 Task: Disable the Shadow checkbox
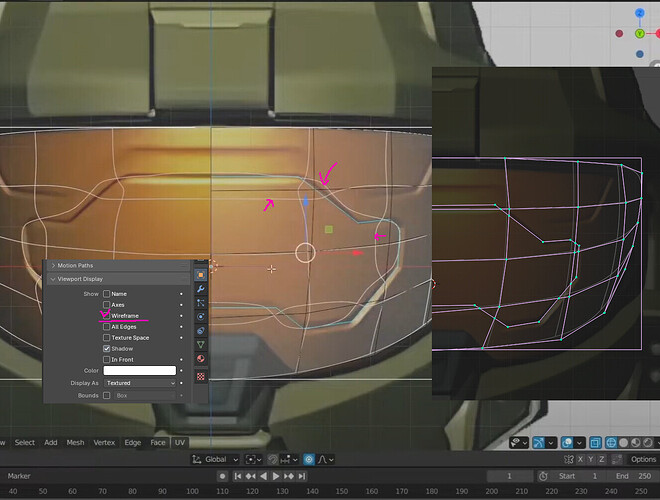tap(106, 348)
